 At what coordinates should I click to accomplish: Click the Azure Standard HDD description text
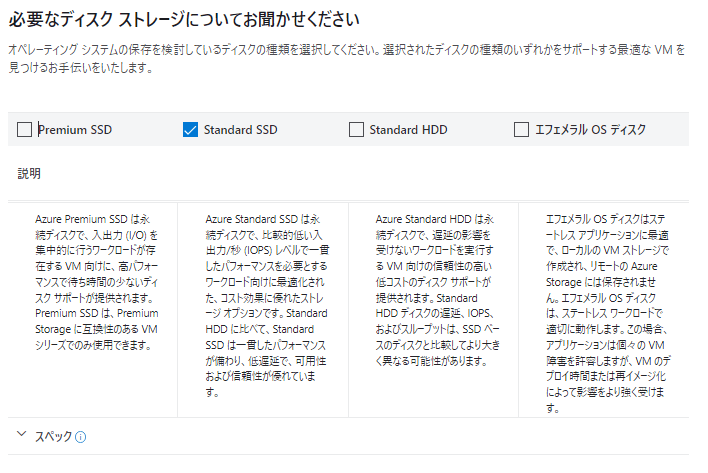[x=438, y=290]
